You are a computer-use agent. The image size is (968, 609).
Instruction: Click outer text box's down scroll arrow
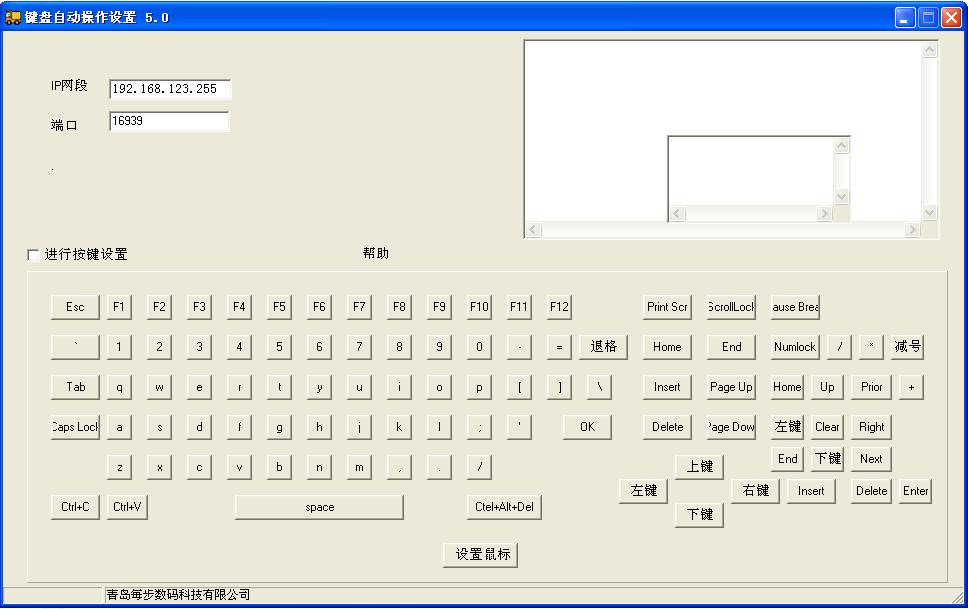click(x=930, y=213)
